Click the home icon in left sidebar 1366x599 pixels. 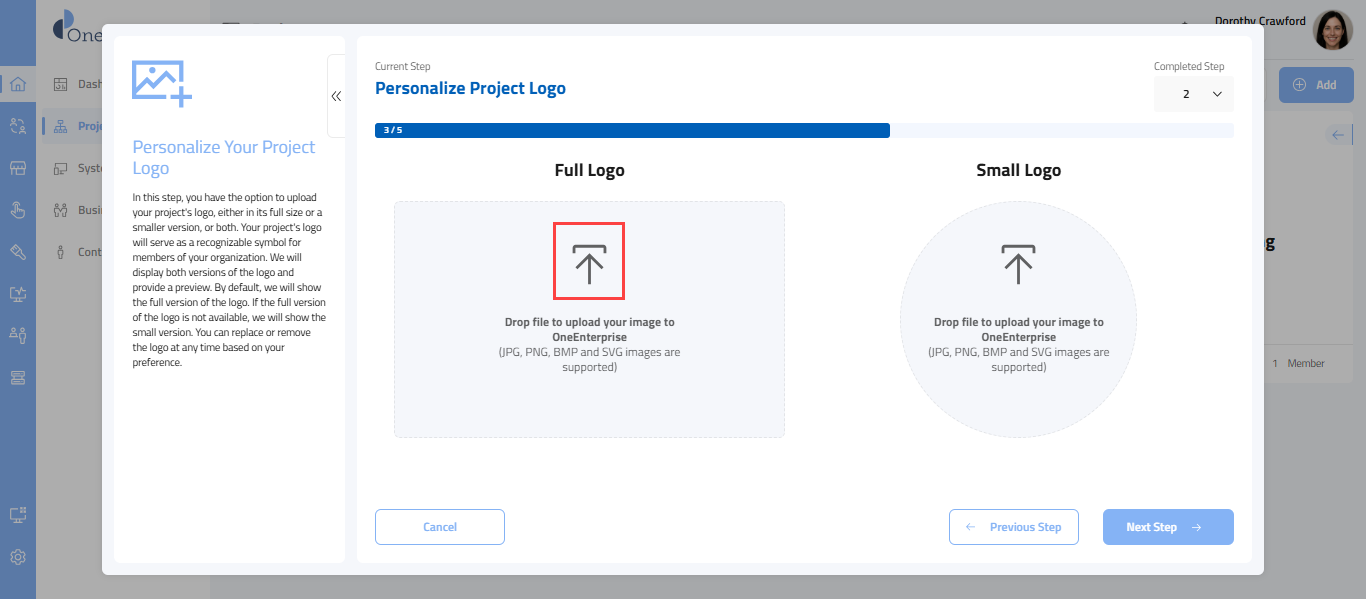[18, 84]
